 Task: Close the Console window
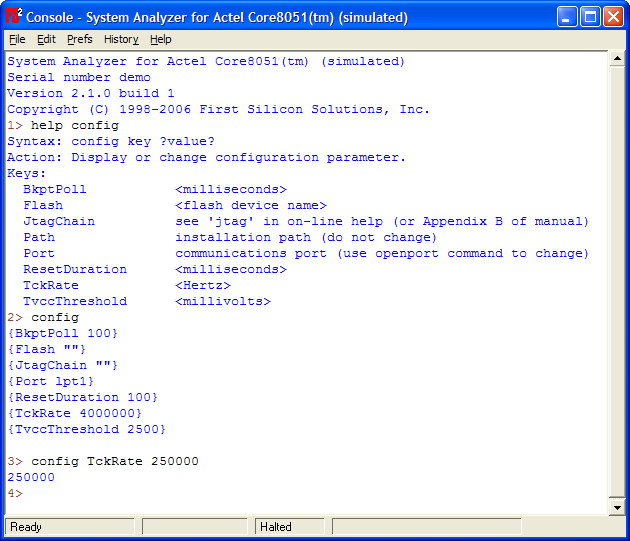614,17
